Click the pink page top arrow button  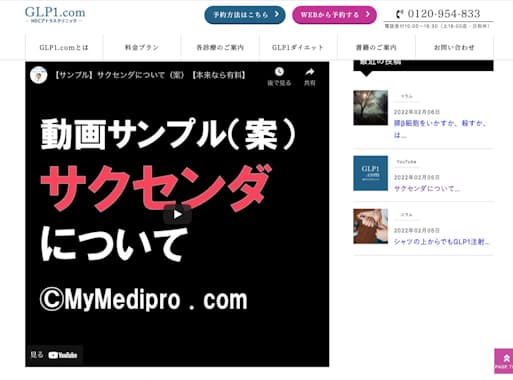click(504, 361)
